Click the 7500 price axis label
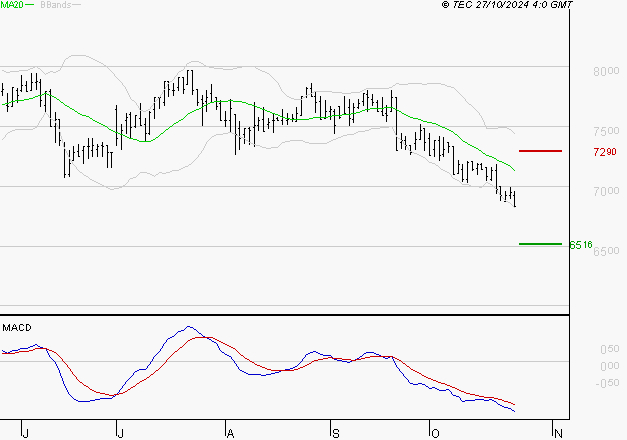The height and width of the screenshot is (440, 627). tap(606, 131)
